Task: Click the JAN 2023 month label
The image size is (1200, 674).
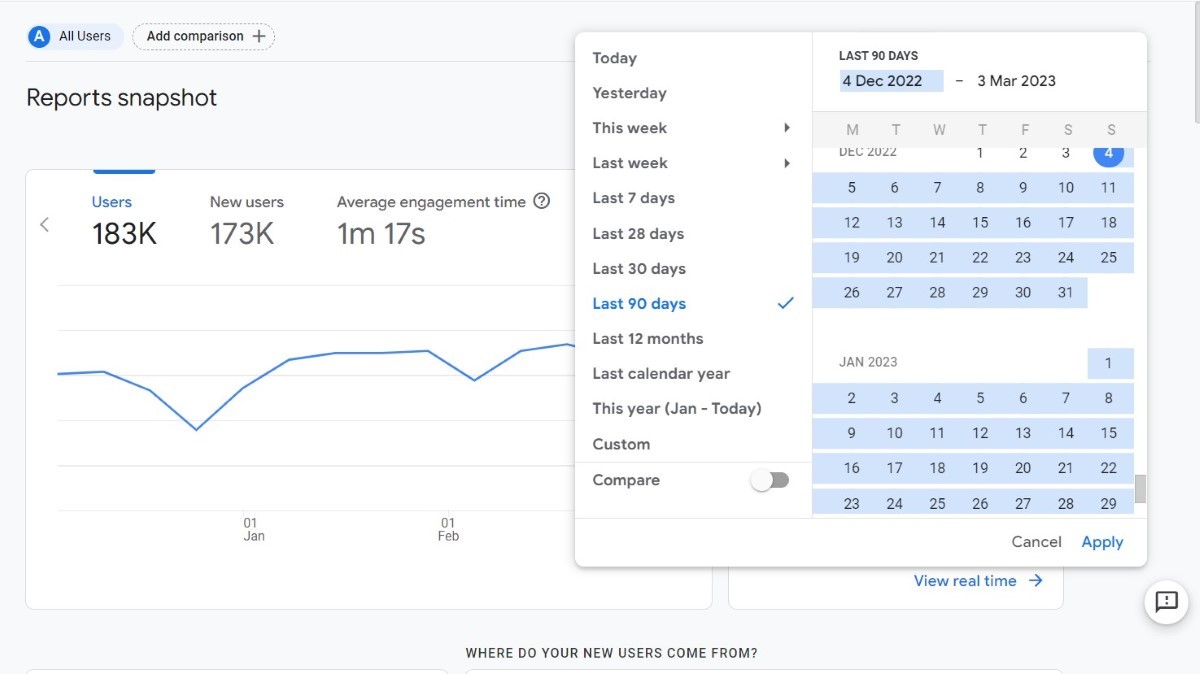Action: click(868, 362)
